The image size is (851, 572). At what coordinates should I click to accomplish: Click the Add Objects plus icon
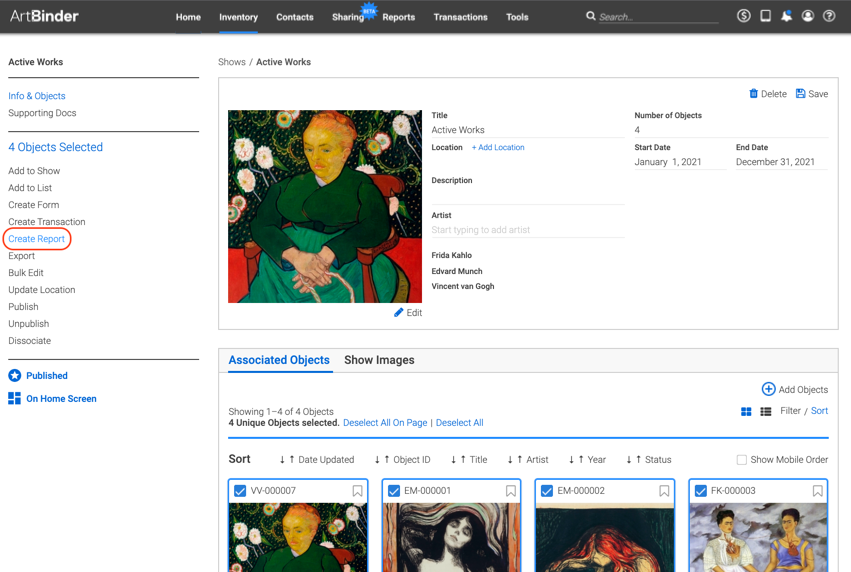pos(769,389)
